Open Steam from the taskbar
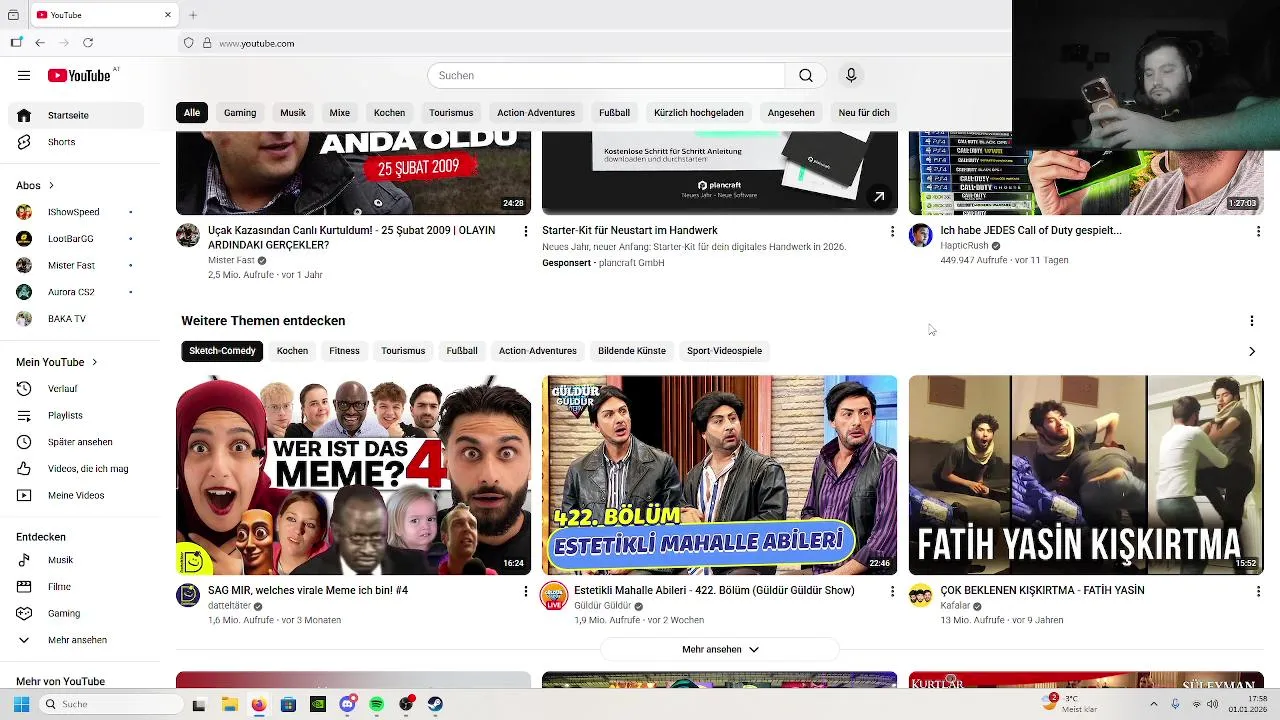The width and height of the screenshot is (1280, 720). [x=436, y=704]
